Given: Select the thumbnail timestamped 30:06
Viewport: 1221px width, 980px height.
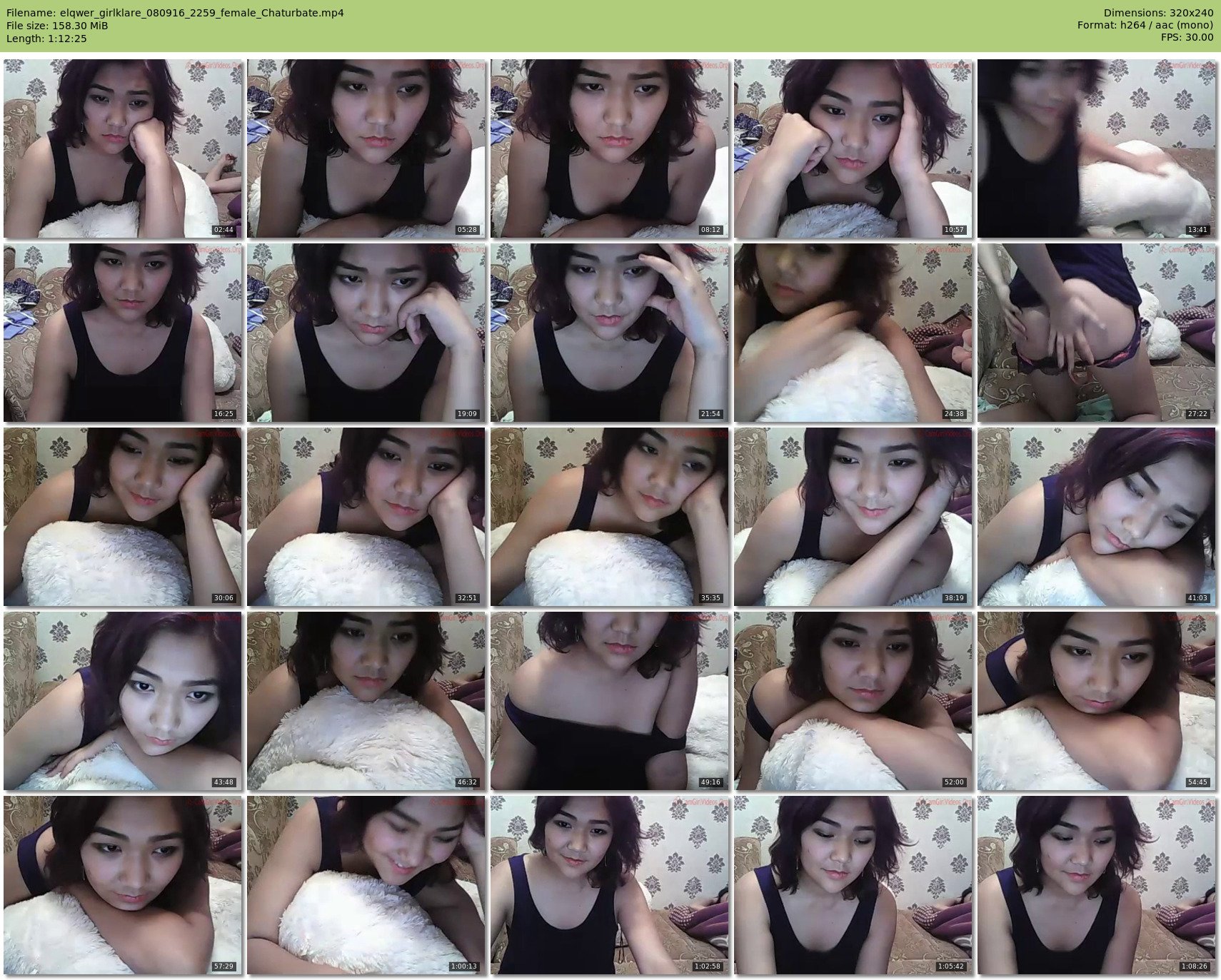Looking at the screenshot, I should 123,517.
